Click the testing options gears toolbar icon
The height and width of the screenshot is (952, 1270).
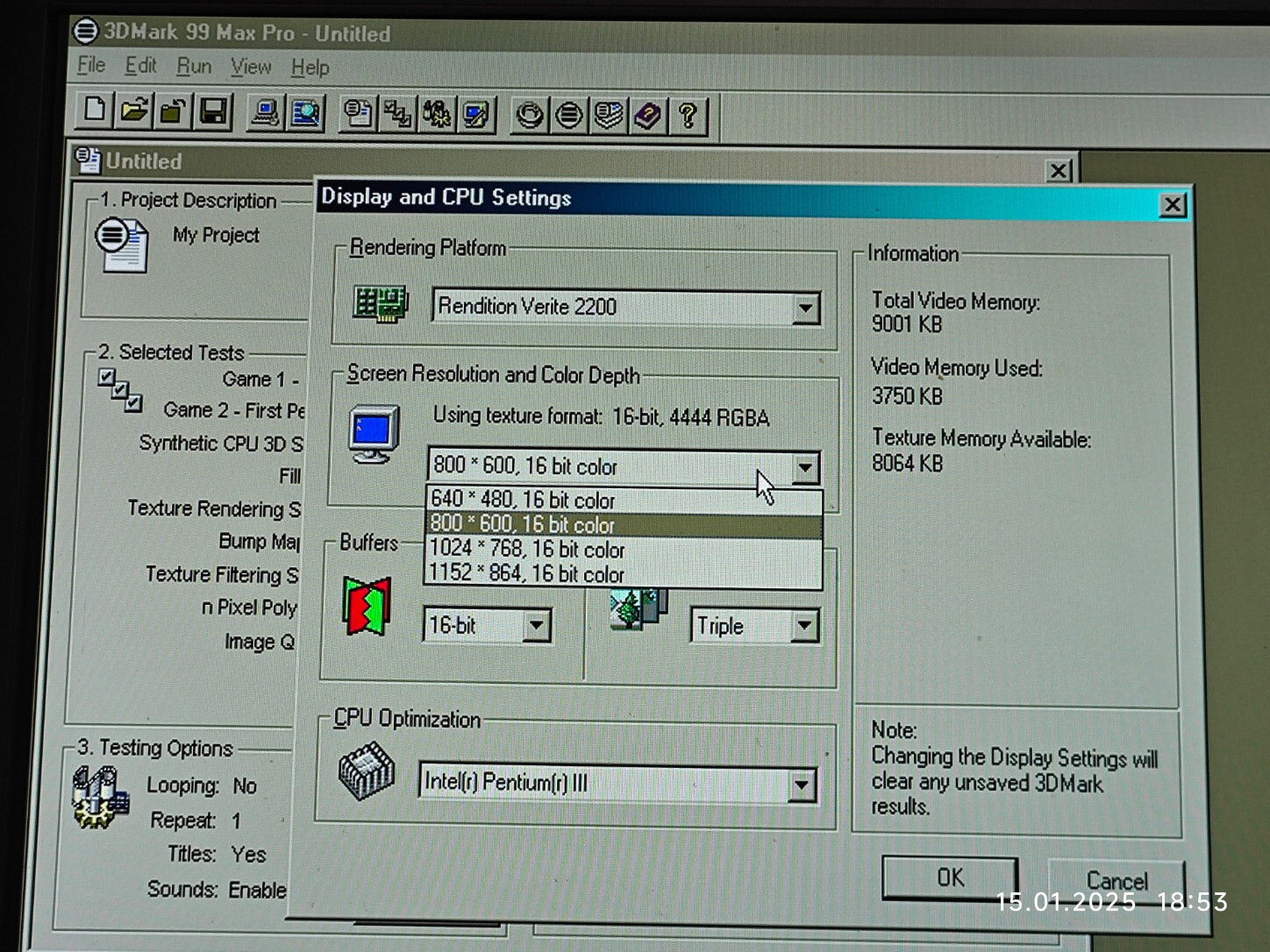click(x=437, y=114)
